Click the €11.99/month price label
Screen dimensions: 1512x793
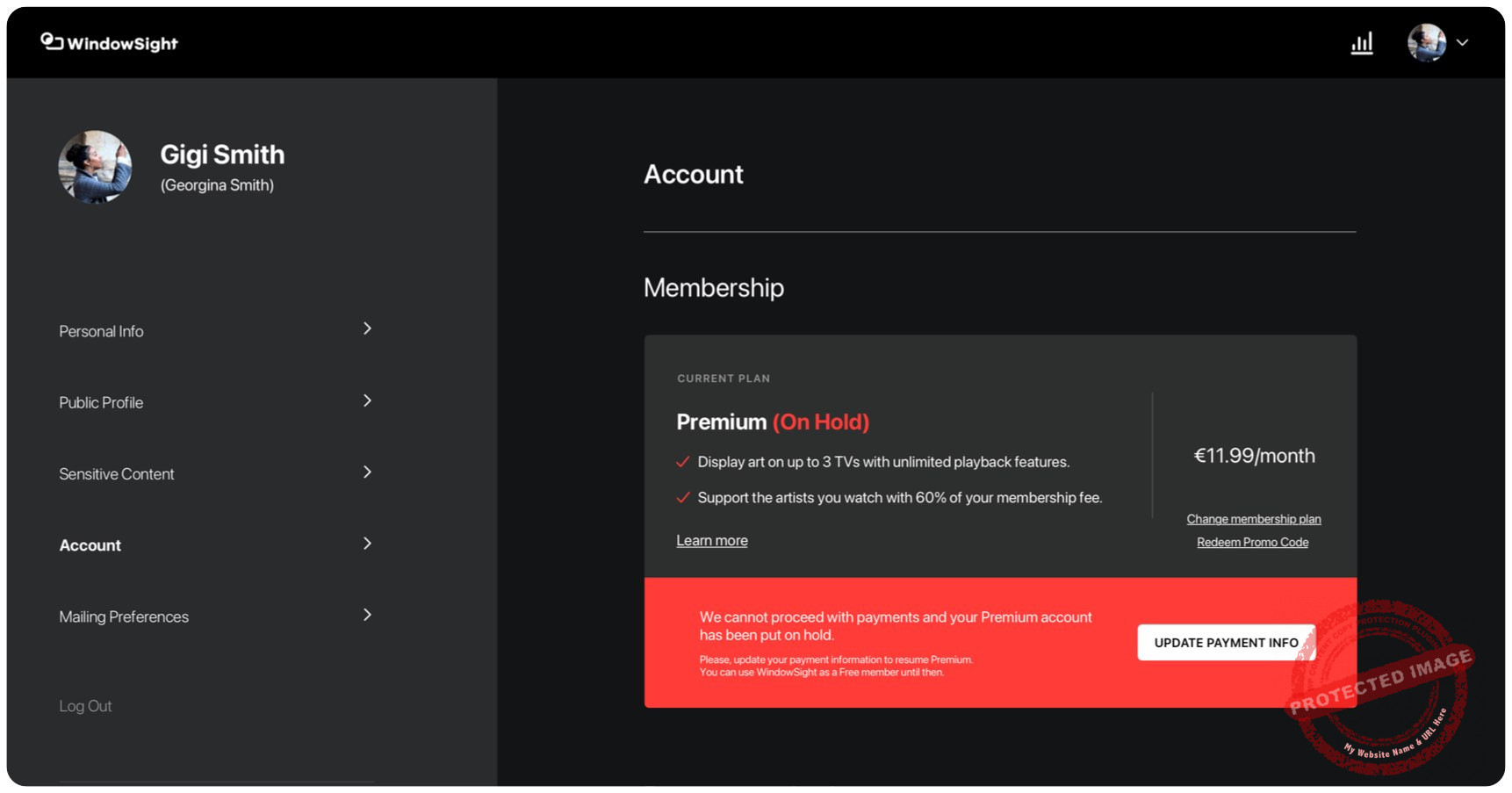pos(1254,455)
